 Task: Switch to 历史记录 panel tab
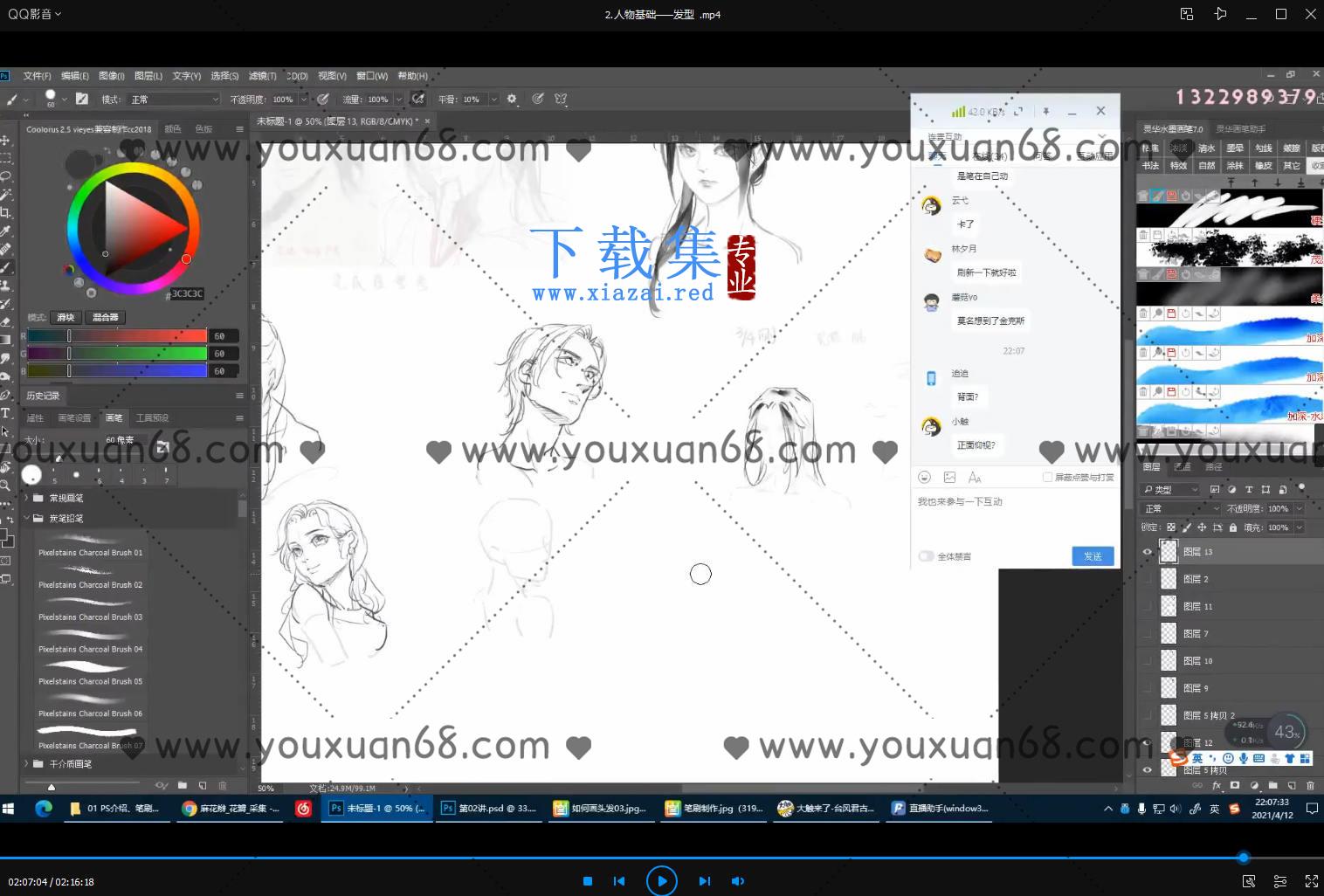tap(43, 396)
